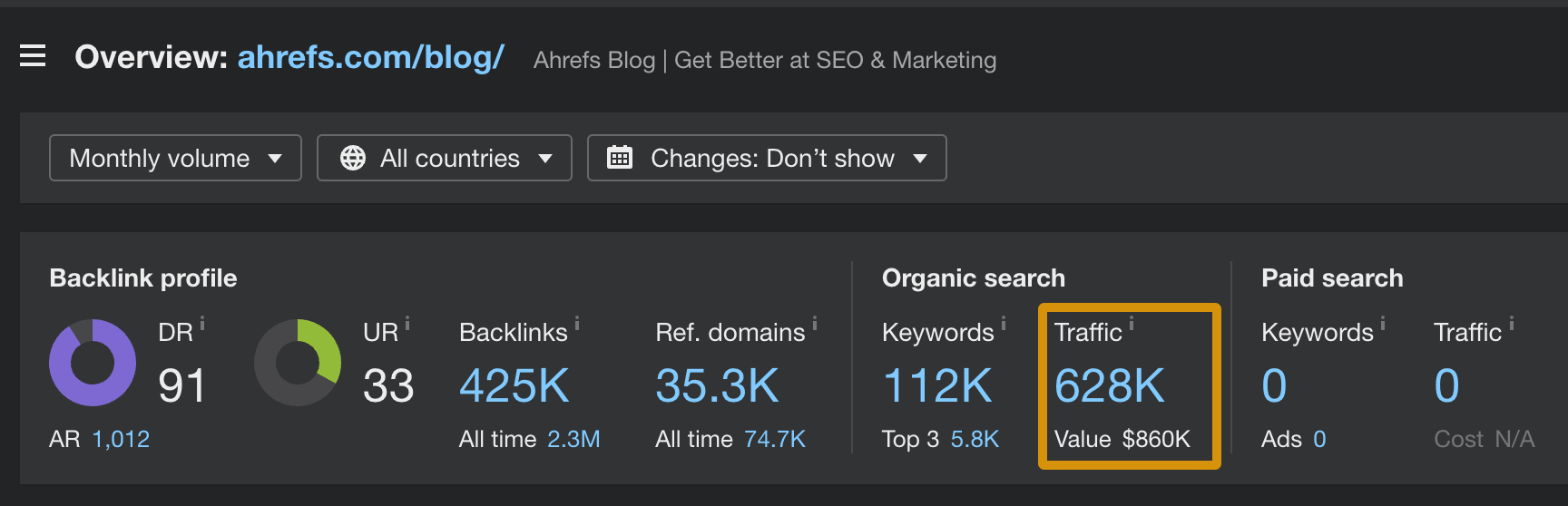
Task: Click the 112K organic keywords value
Action: (937, 386)
